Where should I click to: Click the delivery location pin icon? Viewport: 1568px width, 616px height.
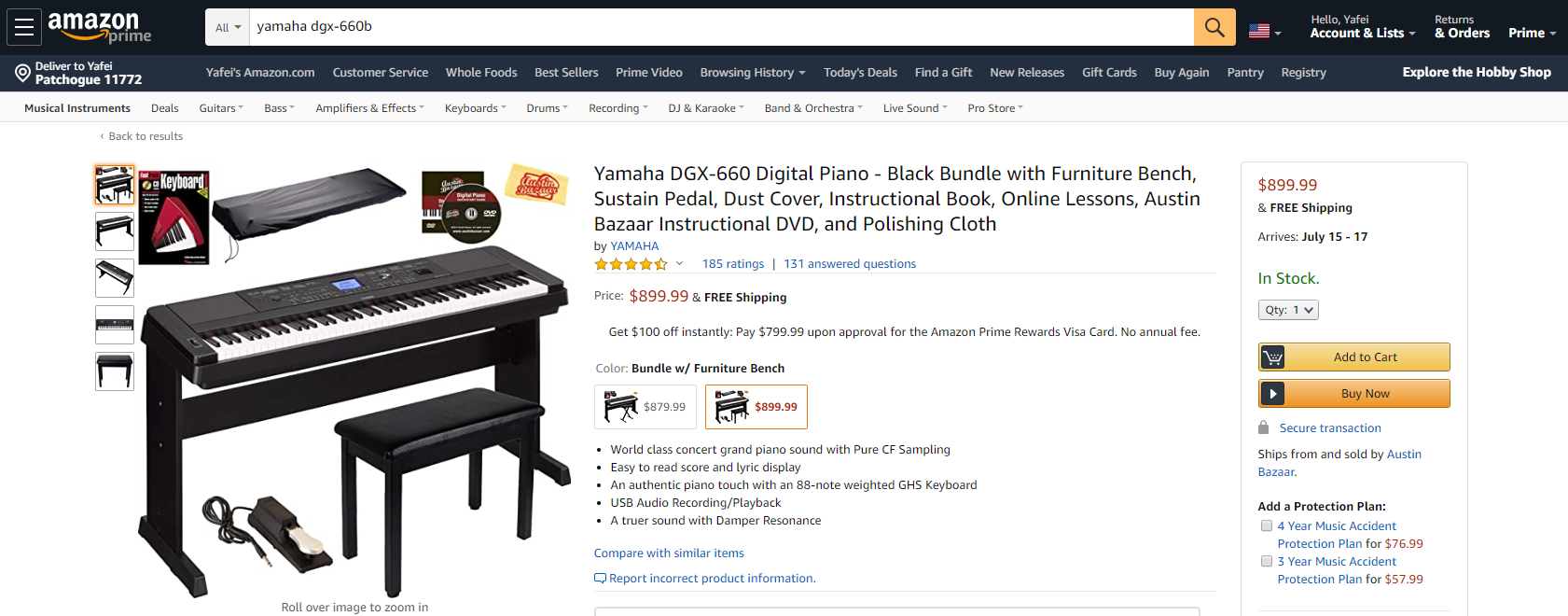pos(22,73)
